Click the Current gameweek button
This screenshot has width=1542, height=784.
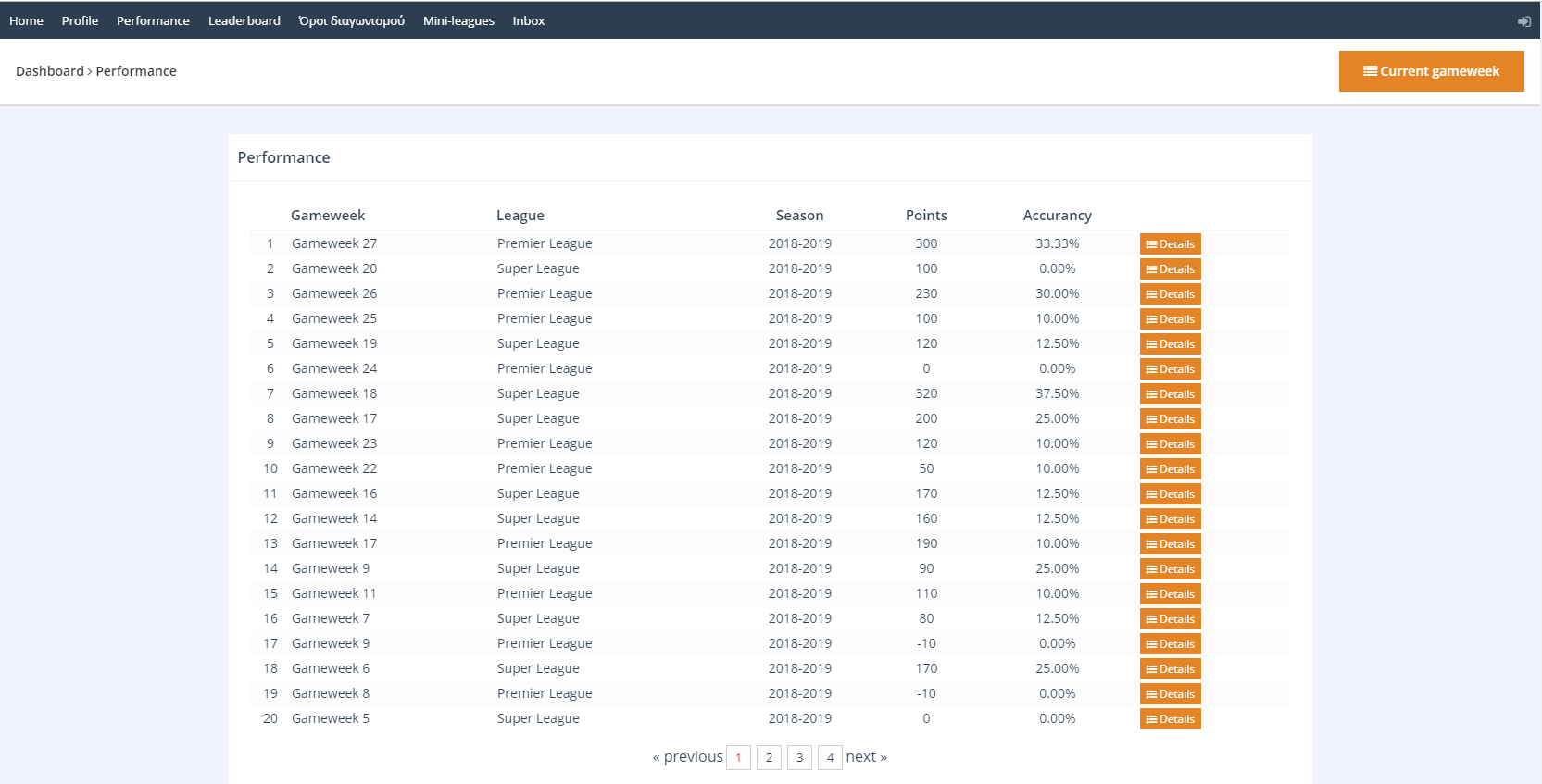pyautogui.click(x=1431, y=71)
